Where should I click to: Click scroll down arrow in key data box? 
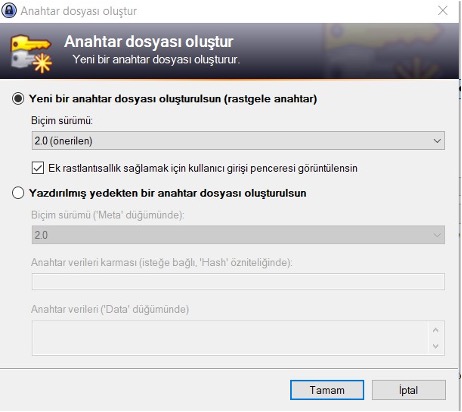(436, 346)
